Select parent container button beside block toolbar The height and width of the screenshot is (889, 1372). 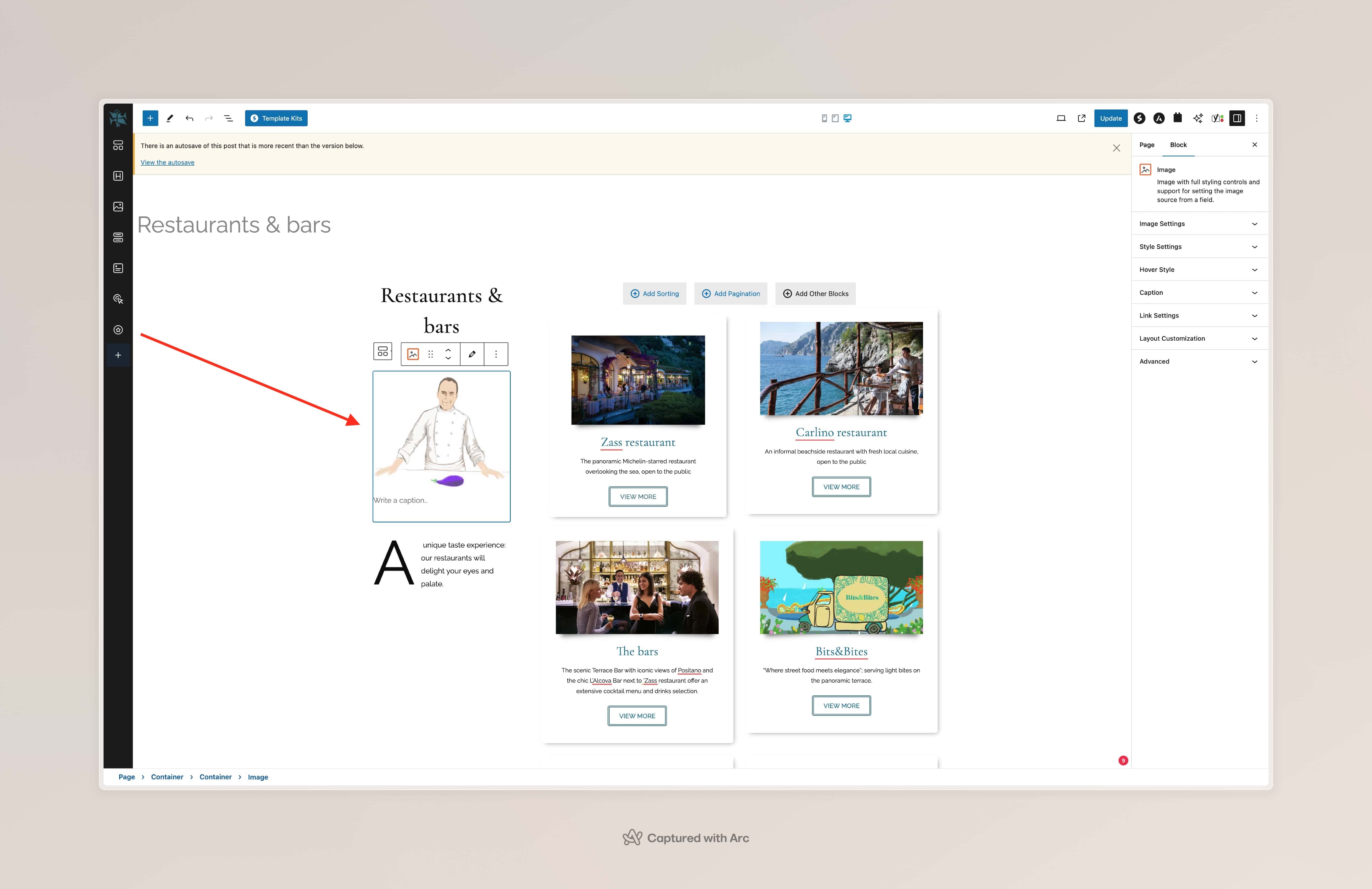click(x=383, y=351)
